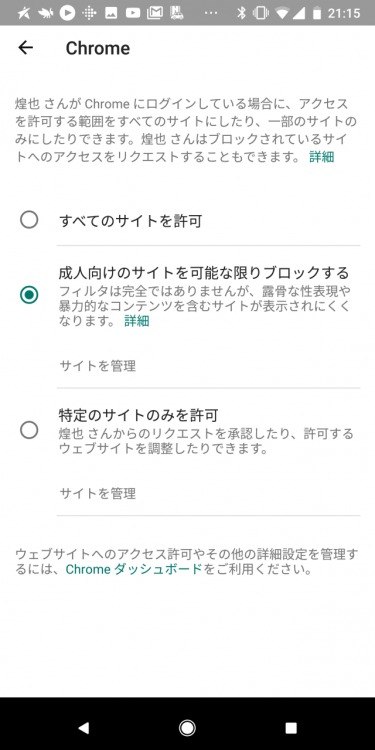Select the 特定のサイトのみを許可 radio button
The image size is (375, 750).
tap(29, 430)
